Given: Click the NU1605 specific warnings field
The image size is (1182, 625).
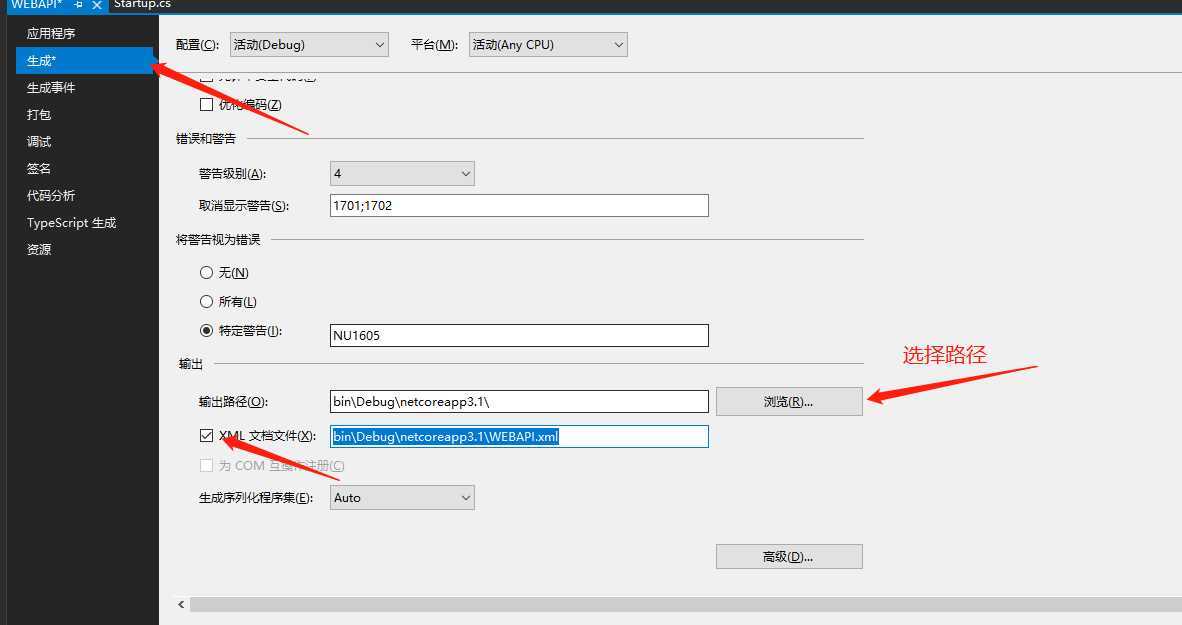Looking at the screenshot, I should tap(519, 335).
